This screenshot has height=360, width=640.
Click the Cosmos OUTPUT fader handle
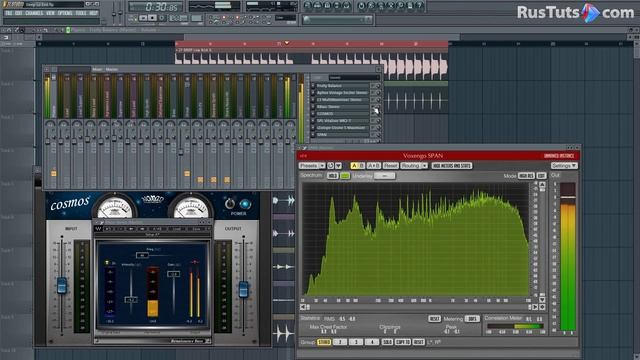click(243, 289)
